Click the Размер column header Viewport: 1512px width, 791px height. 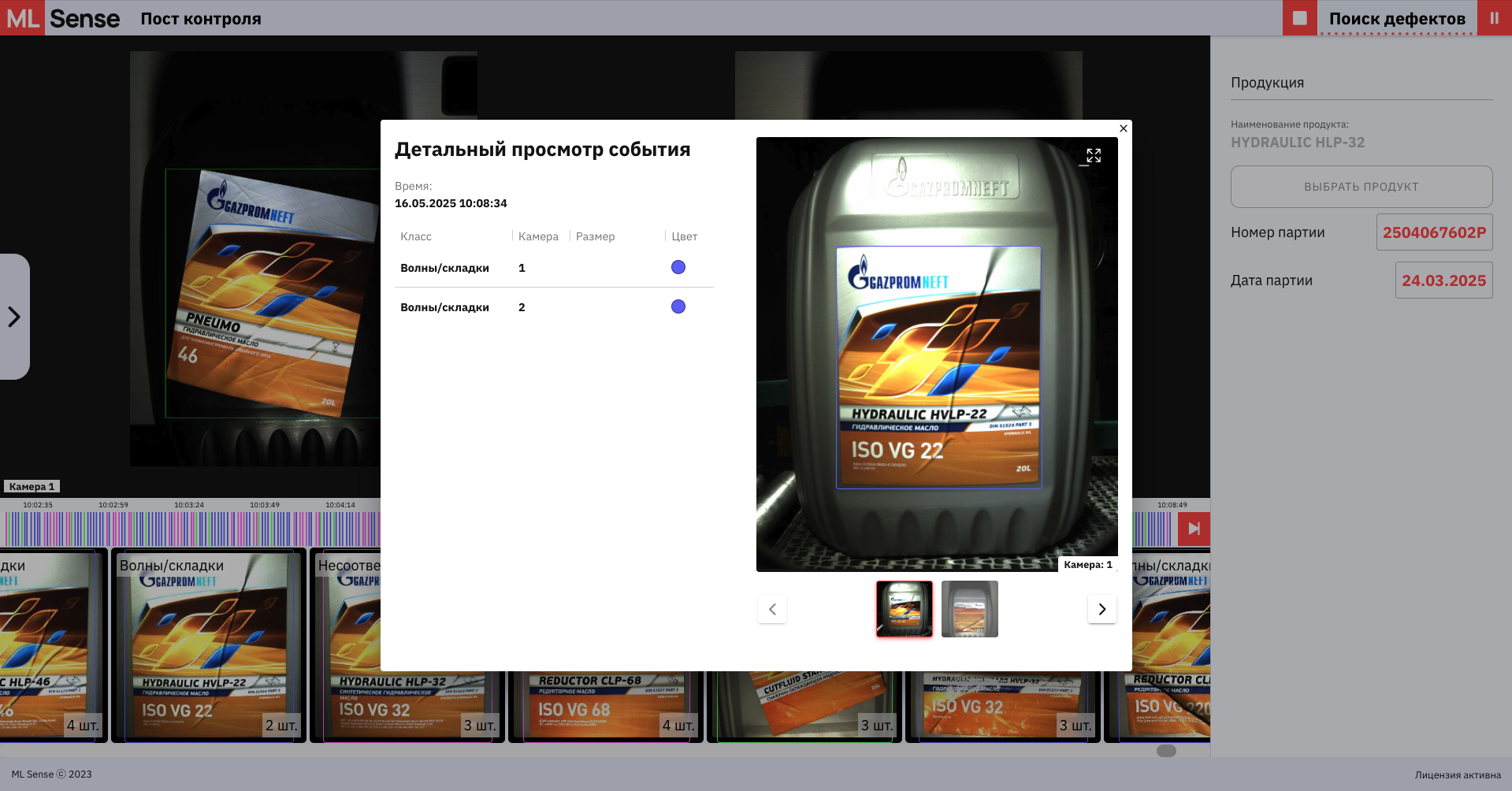(x=596, y=236)
